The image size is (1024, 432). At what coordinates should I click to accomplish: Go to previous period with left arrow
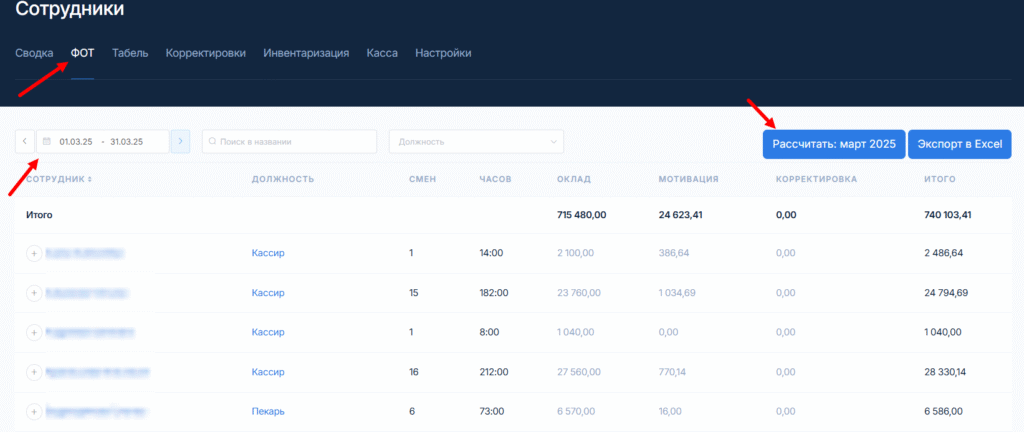click(x=25, y=142)
